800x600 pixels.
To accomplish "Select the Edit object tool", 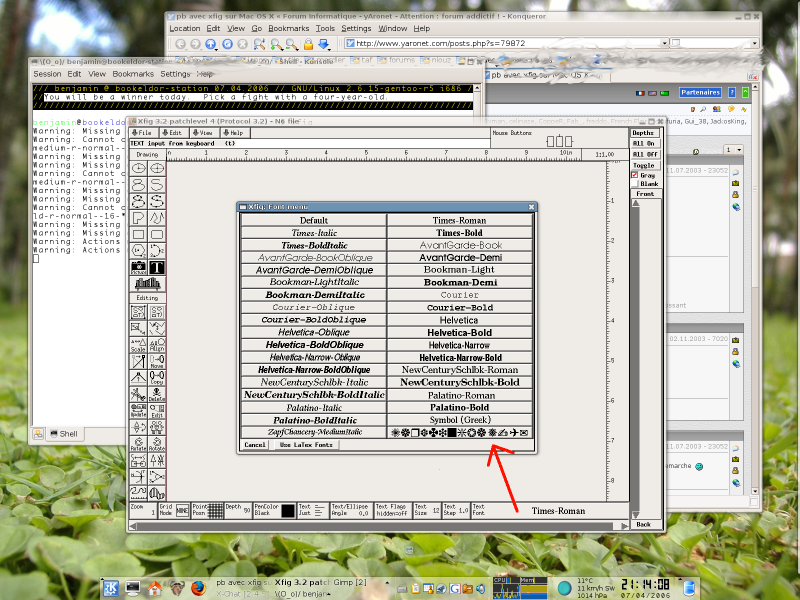I will tap(157, 410).
